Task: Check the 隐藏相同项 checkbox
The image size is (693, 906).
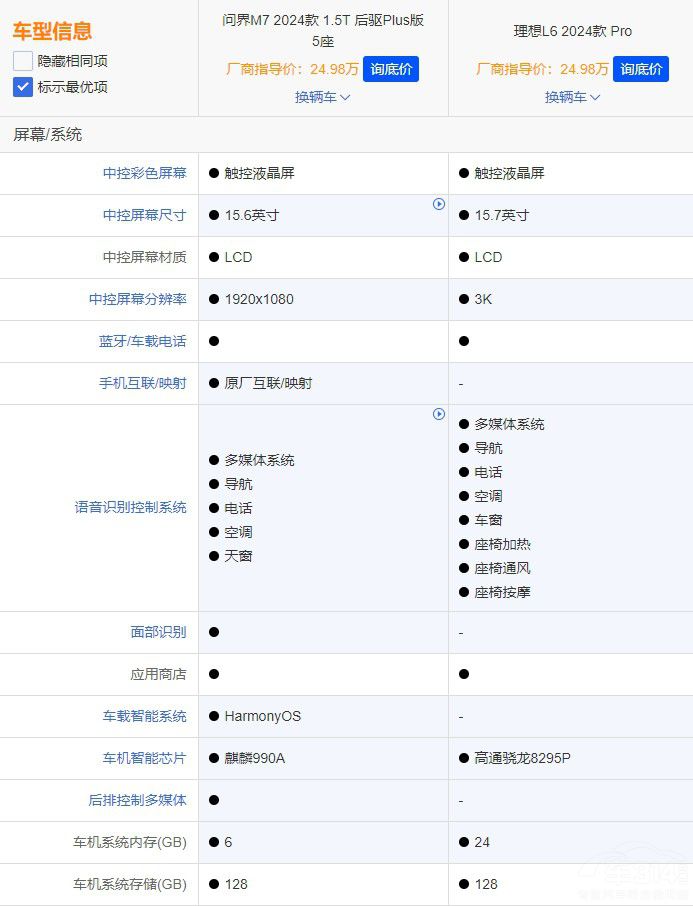Action: tap(23, 61)
